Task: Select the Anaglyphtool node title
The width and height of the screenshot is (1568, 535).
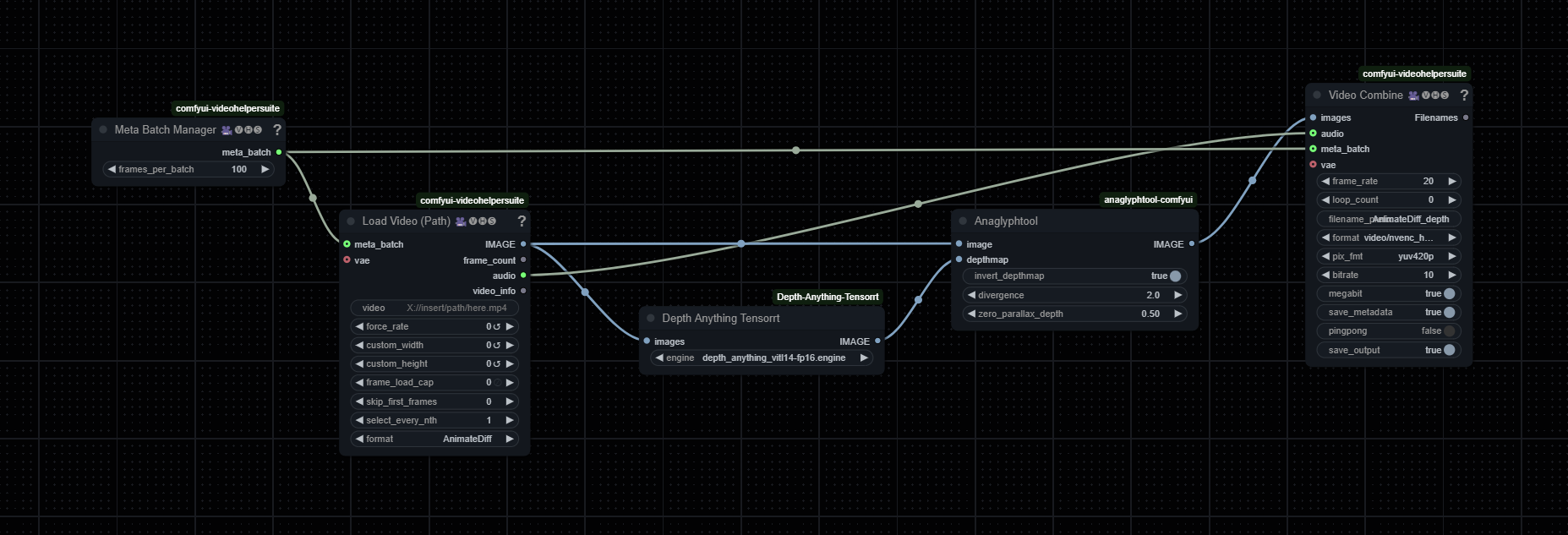Action: (1006, 221)
